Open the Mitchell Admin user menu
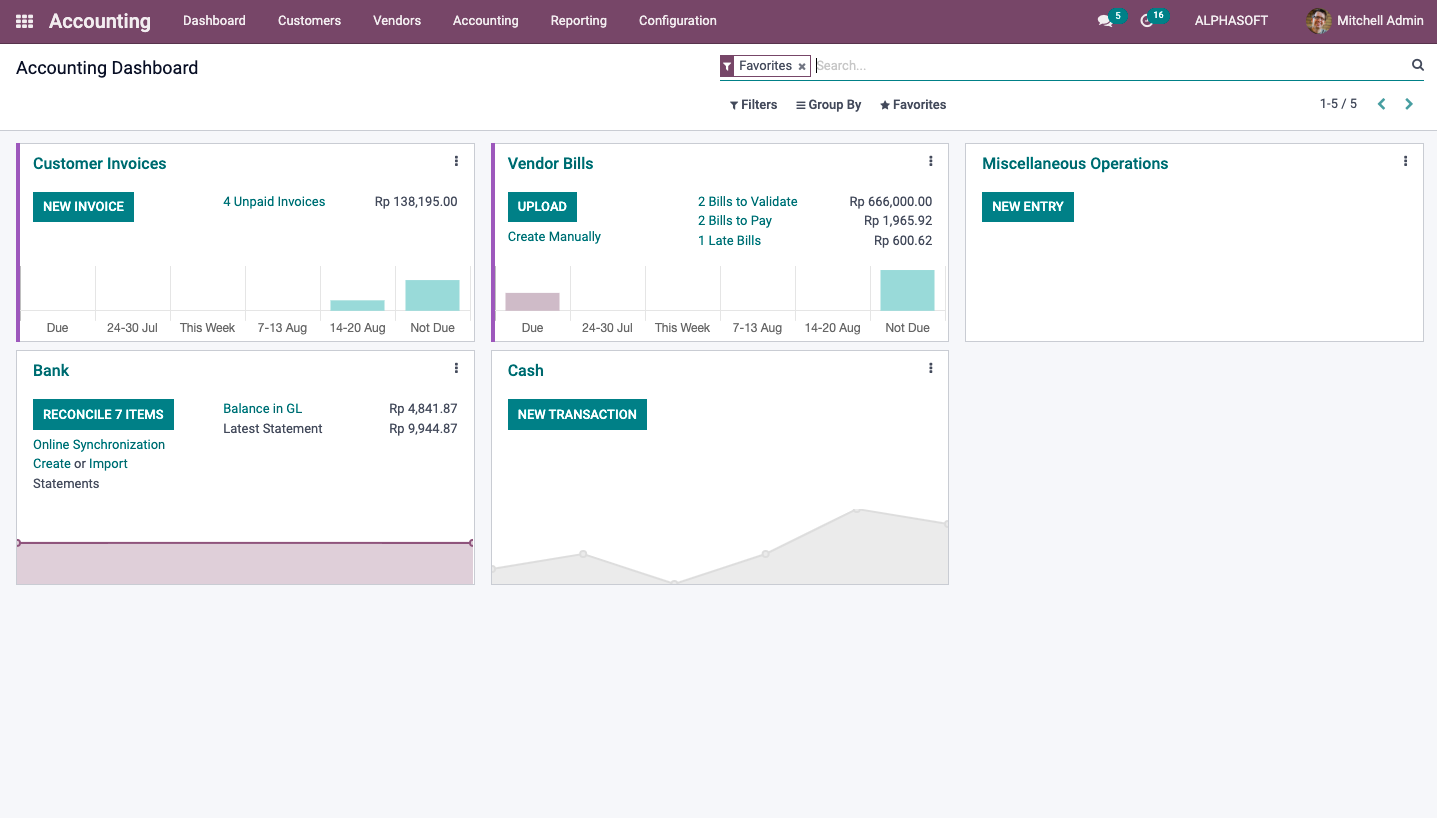Viewport: 1437px width, 818px height. click(x=1364, y=21)
